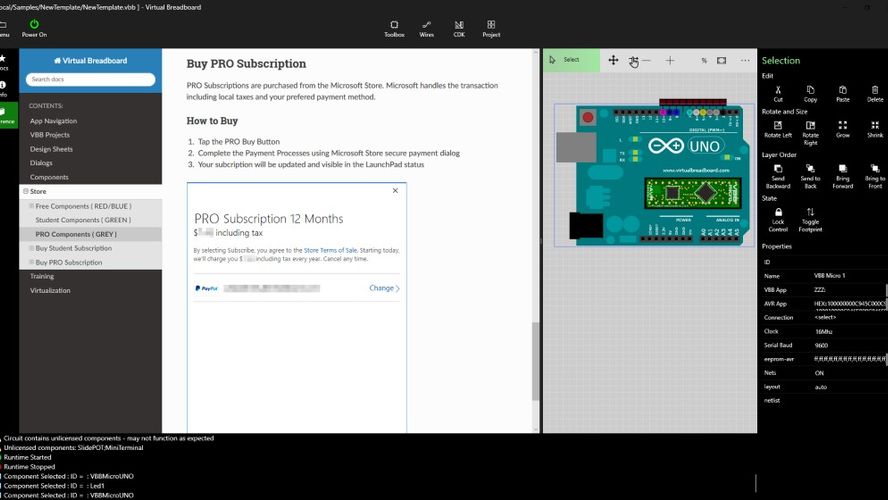This screenshot has width=888, height=500.
Task: Click the Virtual Breadboard home link
Action: pyautogui.click(x=91, y=61)
